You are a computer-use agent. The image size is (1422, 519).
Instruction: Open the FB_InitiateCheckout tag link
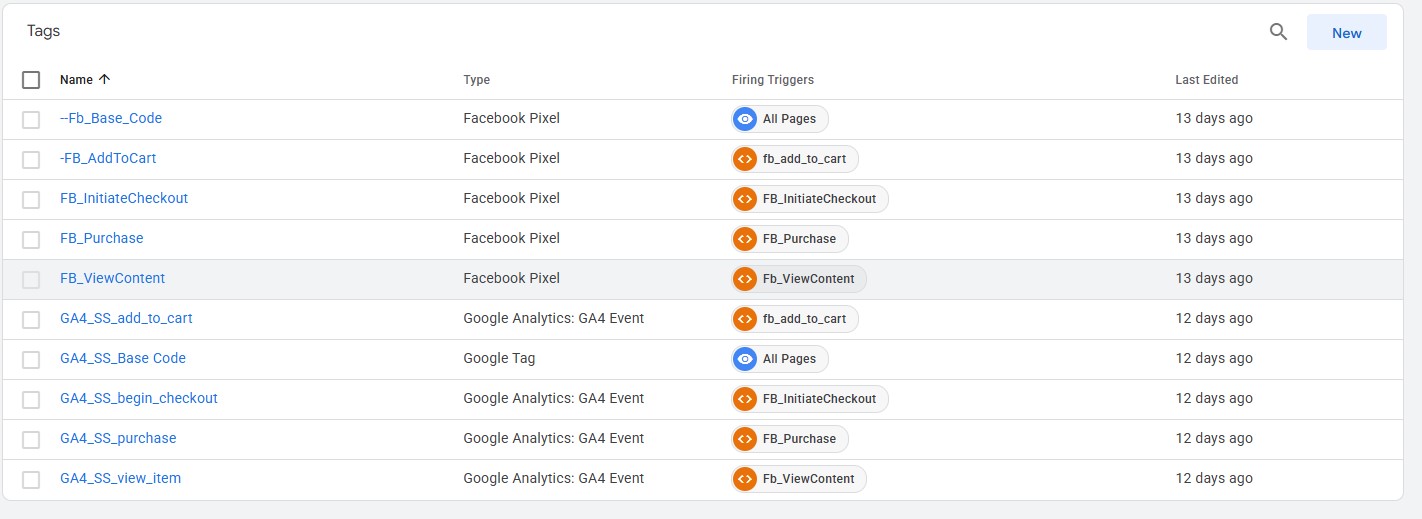point(124,199)
